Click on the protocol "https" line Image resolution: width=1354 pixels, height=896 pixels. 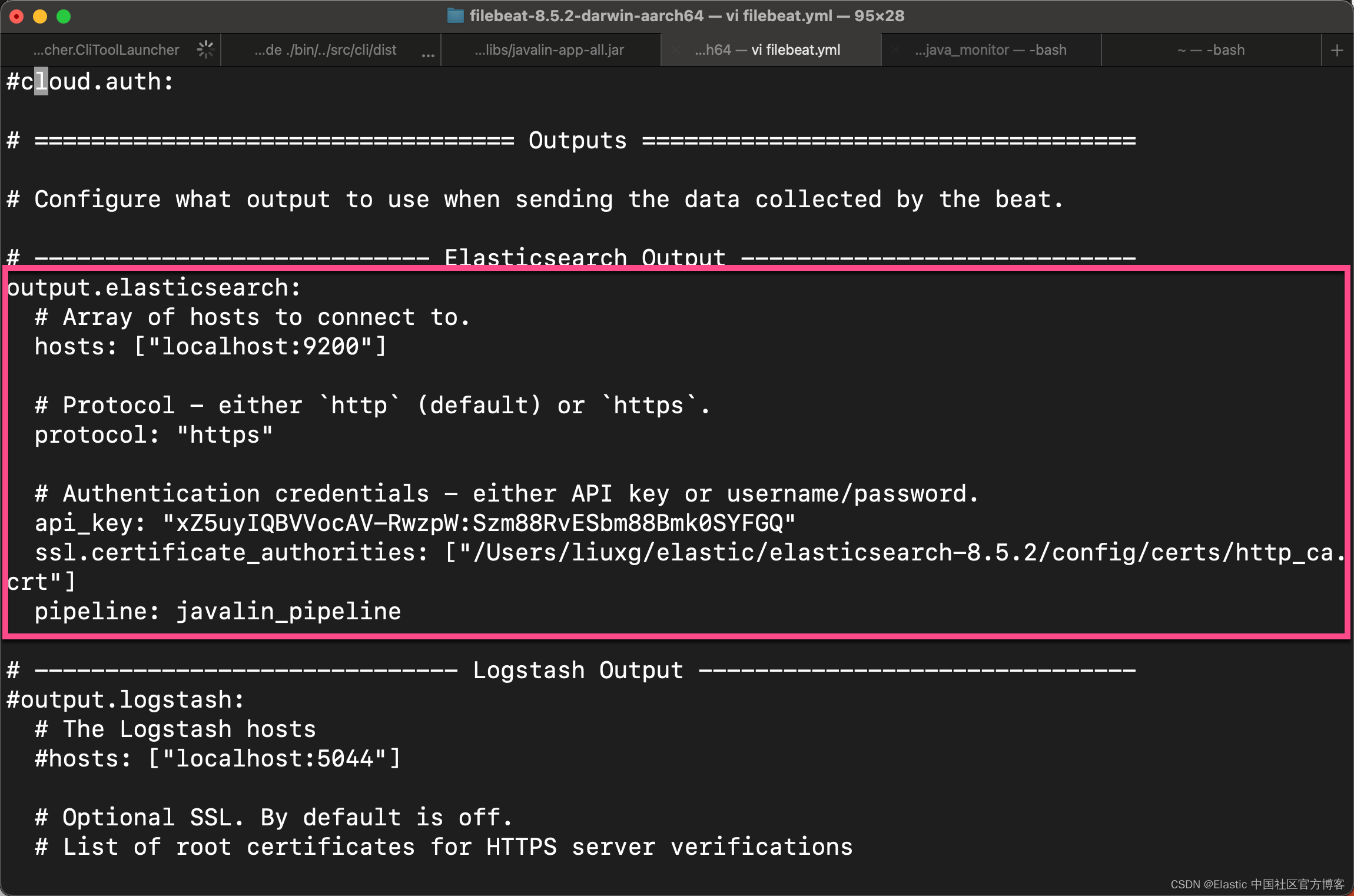tap(153, 435)
